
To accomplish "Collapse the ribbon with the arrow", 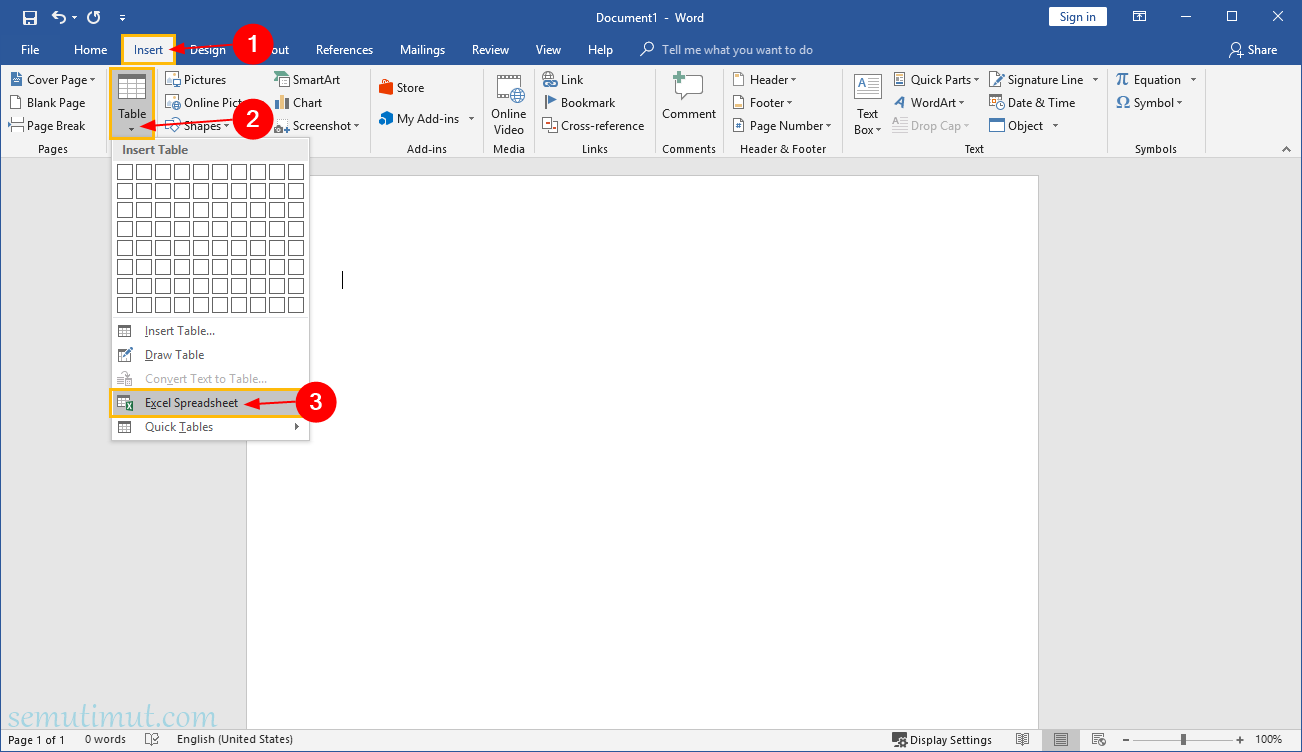I will point(1286,149).
